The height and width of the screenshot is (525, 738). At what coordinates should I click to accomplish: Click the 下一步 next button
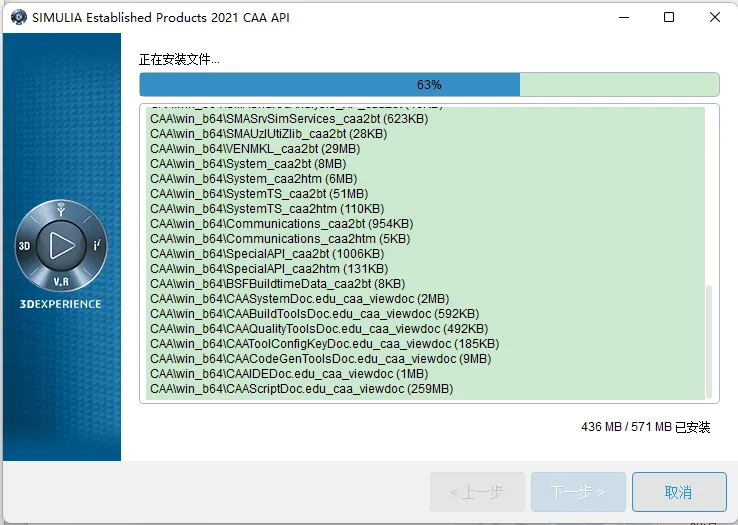578,492
